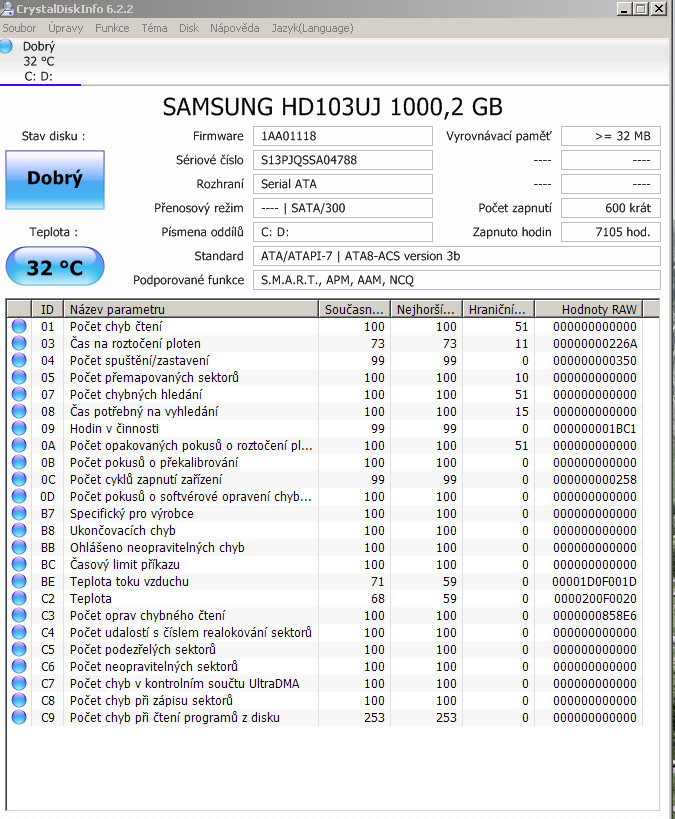Click status orb for Teplota row
675x819 pixels.
coord(19,599)
